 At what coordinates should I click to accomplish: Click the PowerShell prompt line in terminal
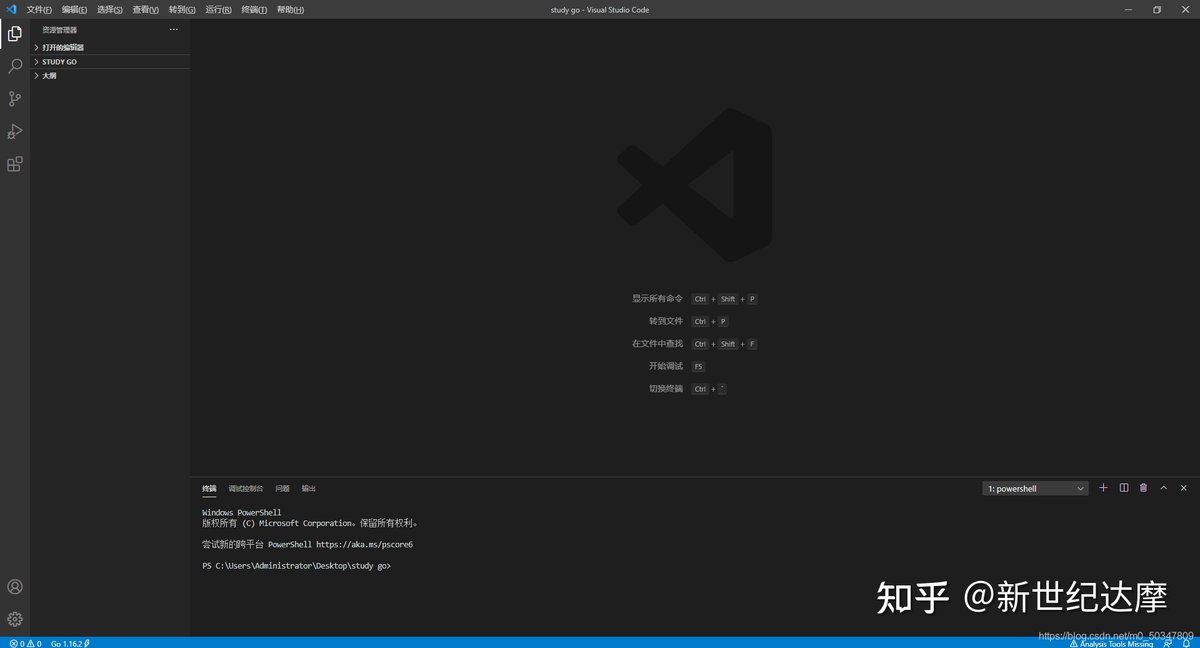[296, 566]
